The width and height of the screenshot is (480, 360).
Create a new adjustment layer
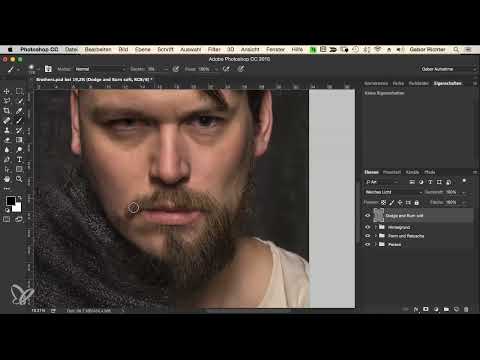click(436, 309)
